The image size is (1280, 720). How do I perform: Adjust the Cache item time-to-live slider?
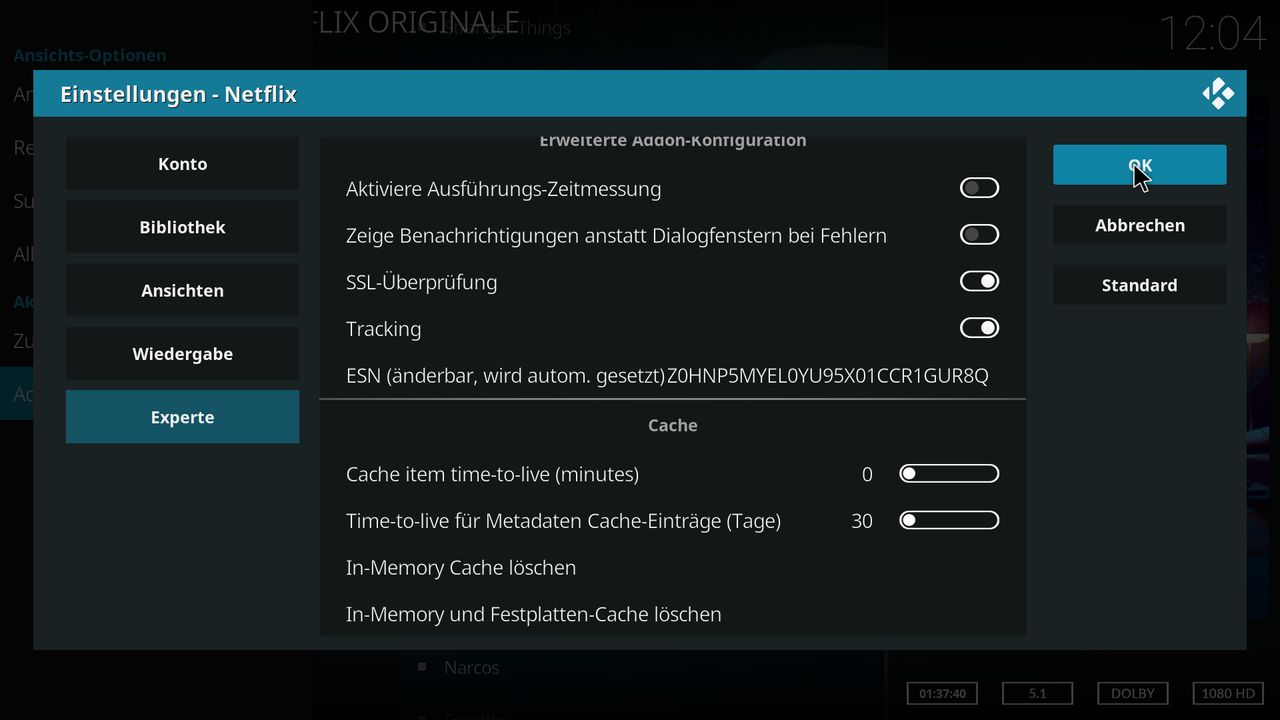[949, 474]
